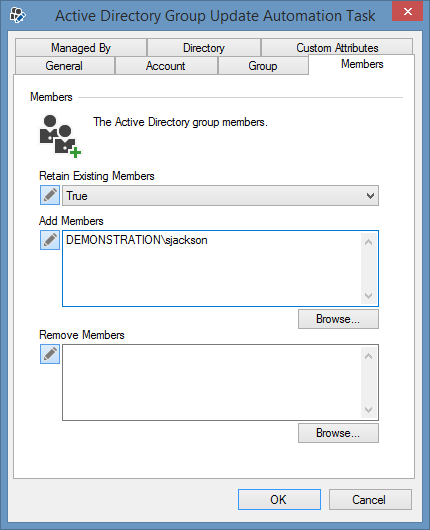This screenshot has height=530, width=430.
Task: Click pencil icon beside Add Members box
Action: tap(50, 240)
